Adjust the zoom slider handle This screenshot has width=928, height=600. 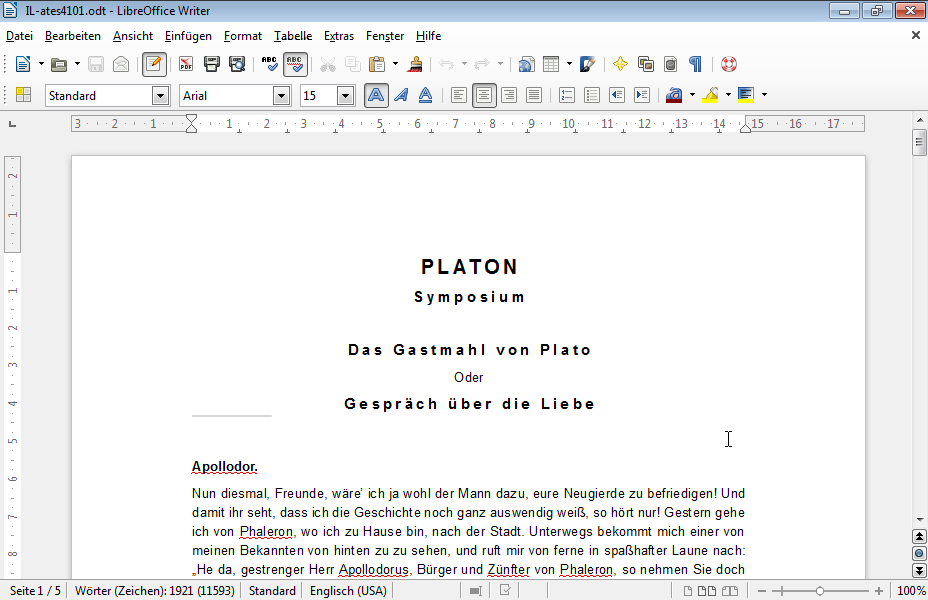820,591
